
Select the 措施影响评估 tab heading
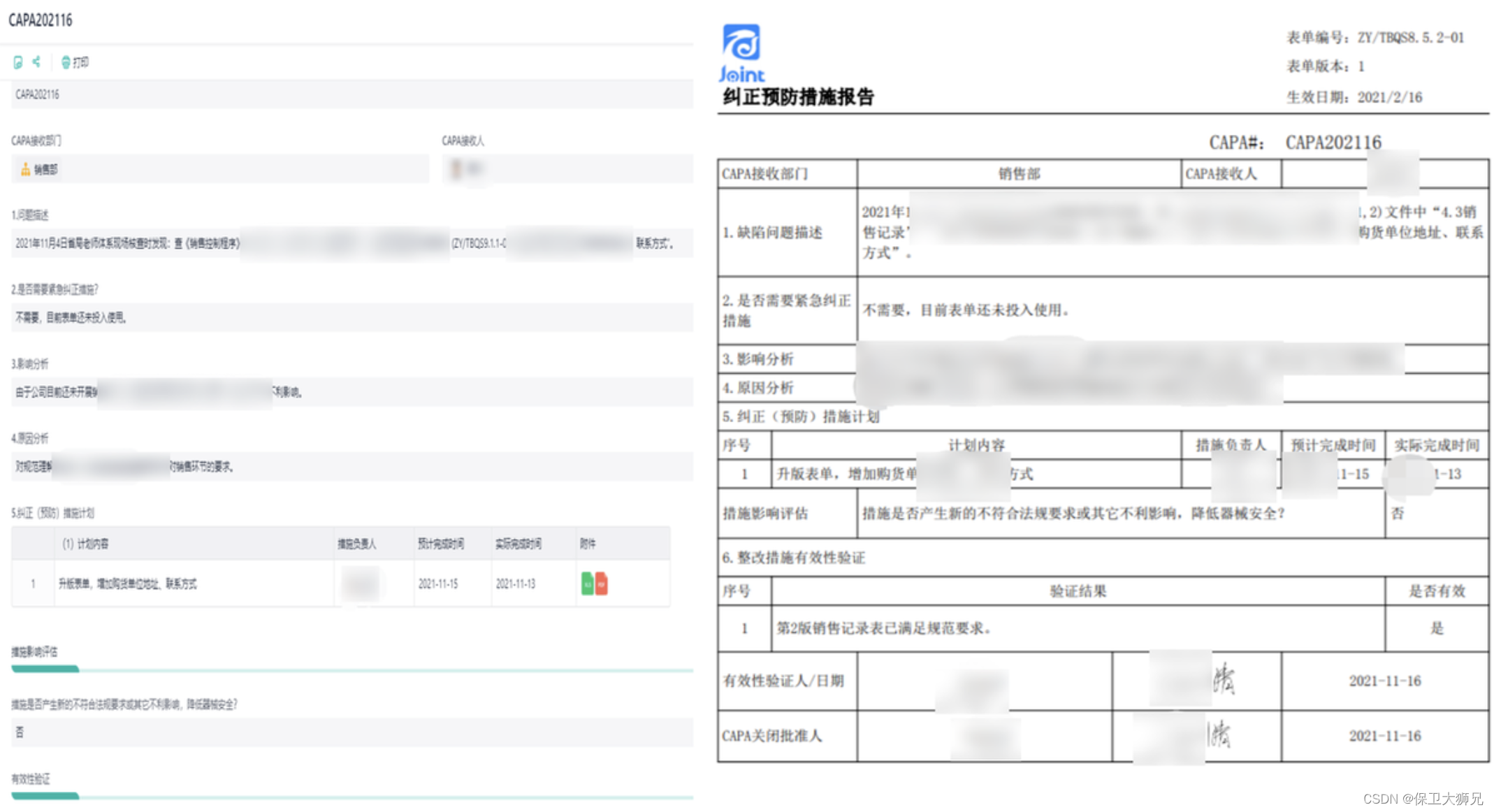tap(35, 652)
